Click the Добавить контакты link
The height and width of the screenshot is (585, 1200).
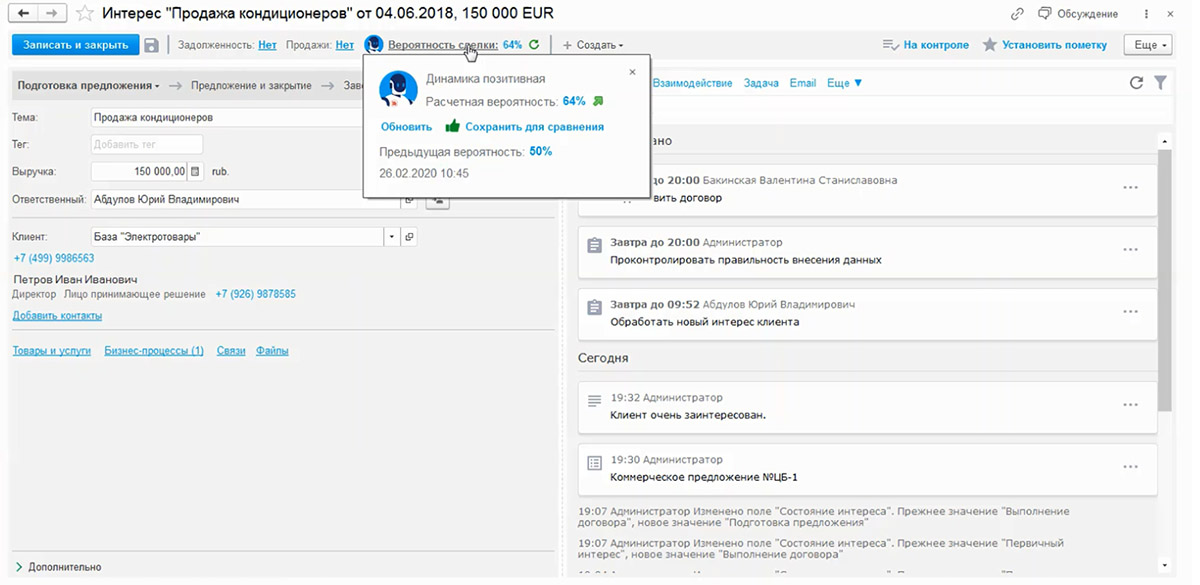(x=57, y=316)
